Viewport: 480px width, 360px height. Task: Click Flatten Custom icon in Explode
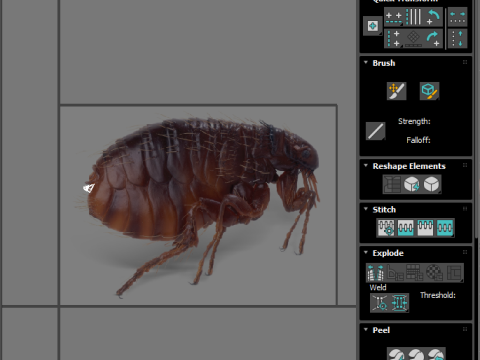coord(454,272)
